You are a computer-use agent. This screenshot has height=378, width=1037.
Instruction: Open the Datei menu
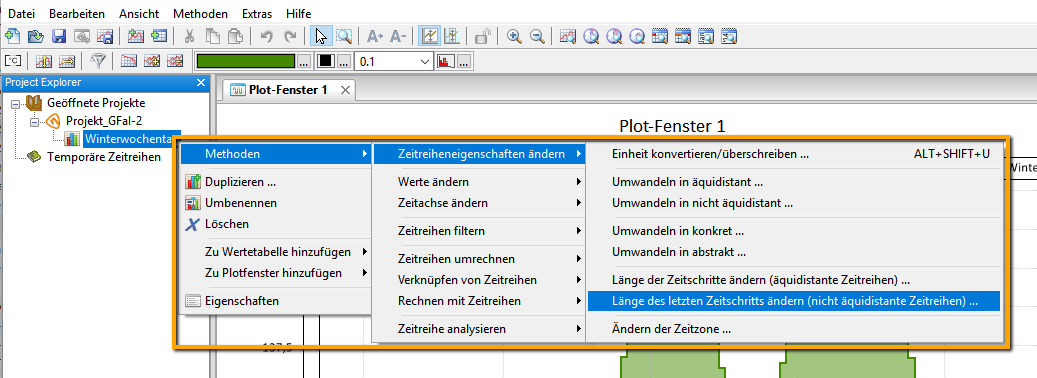[21, 13]
